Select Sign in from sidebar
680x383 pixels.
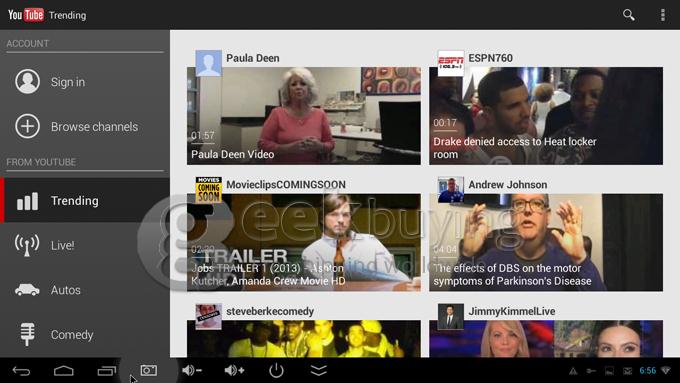pos(85,82)
